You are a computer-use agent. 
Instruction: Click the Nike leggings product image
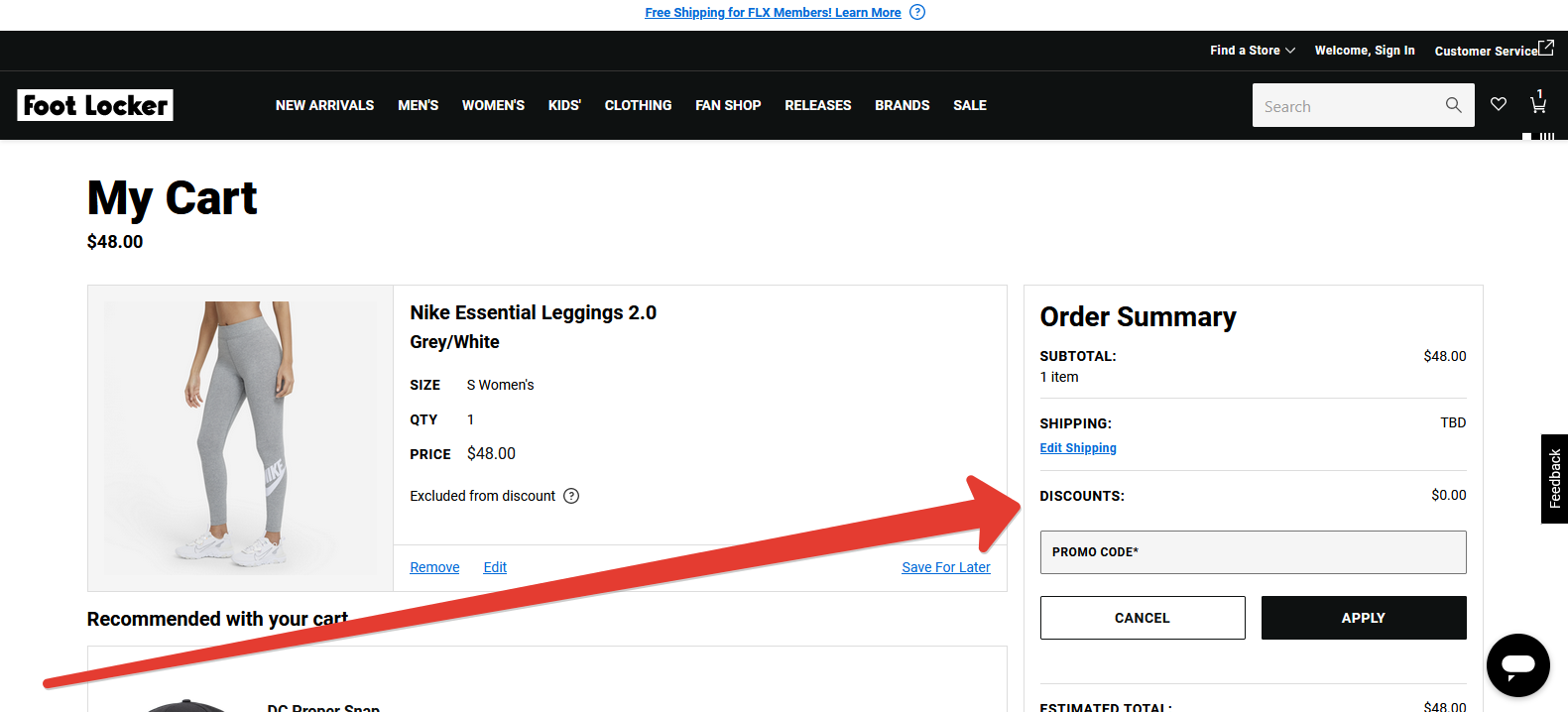(241, 438)
